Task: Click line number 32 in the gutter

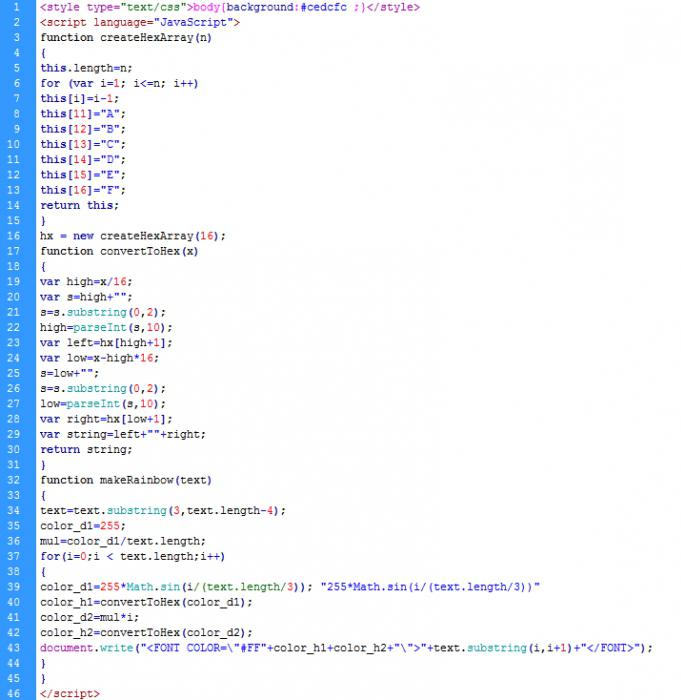Action: [x=14, y=480]
